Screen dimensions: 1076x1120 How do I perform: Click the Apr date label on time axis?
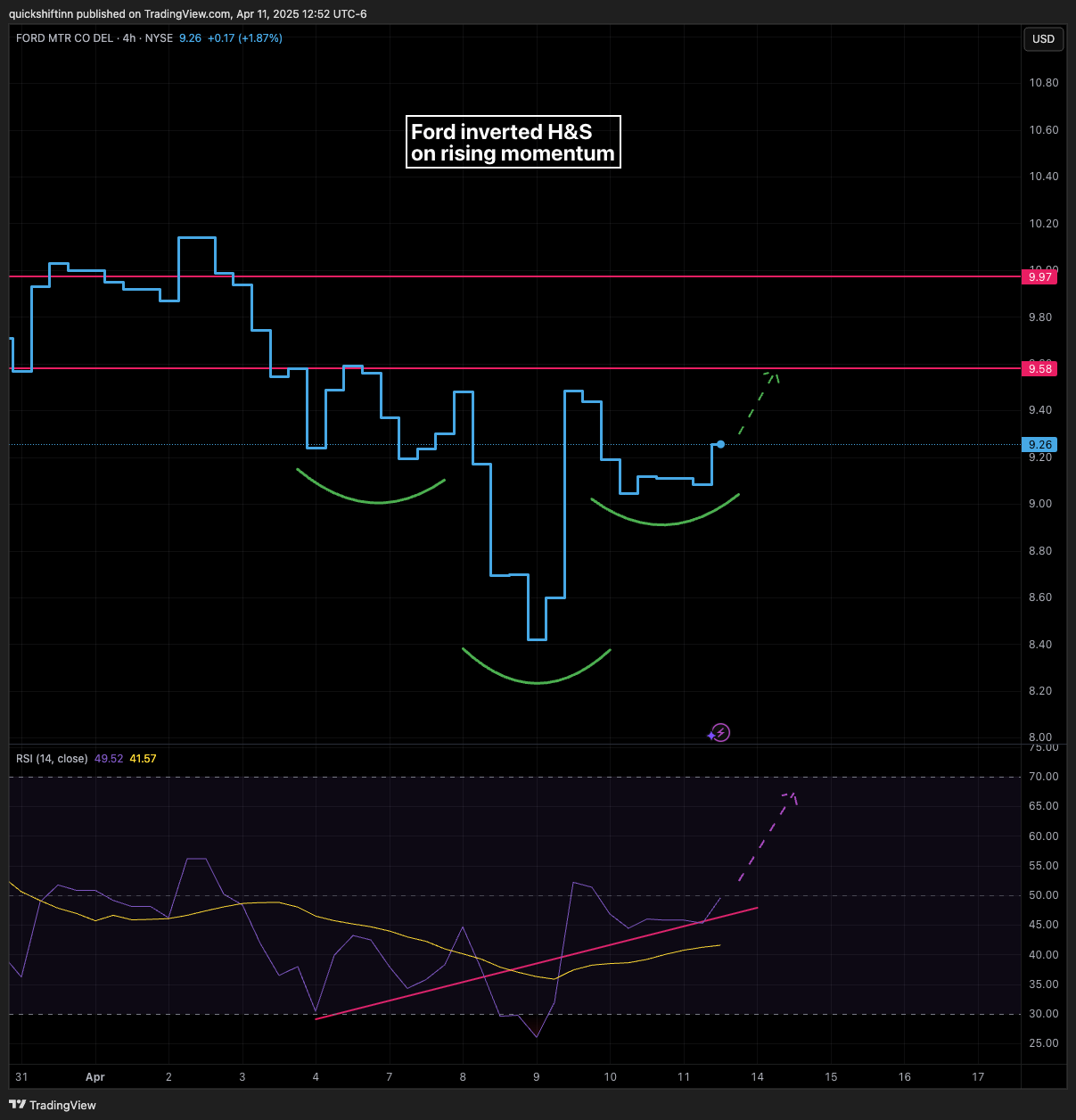click(x=95, y=1077)
